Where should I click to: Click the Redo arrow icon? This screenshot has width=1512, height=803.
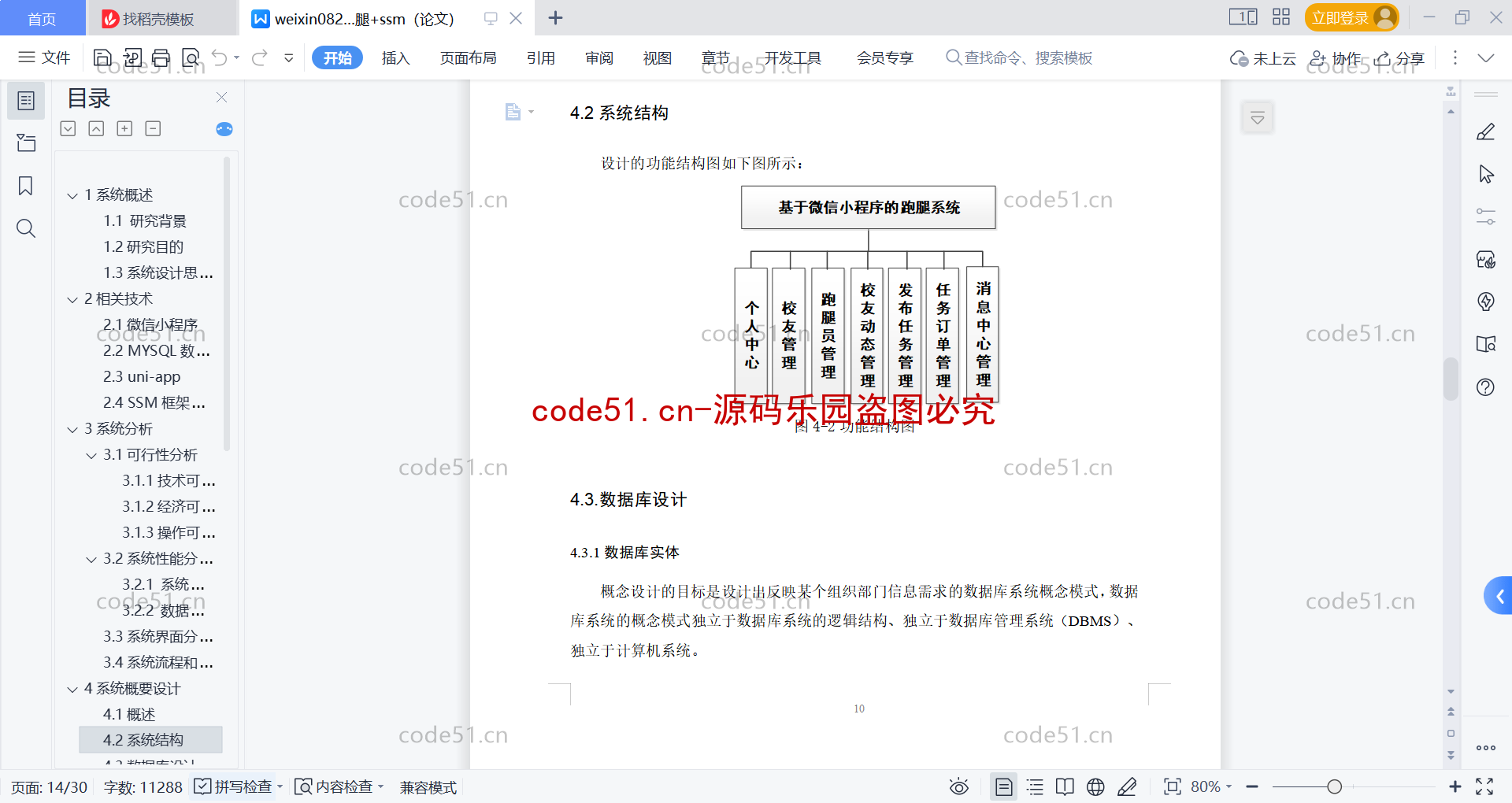[x=260, y=57]
